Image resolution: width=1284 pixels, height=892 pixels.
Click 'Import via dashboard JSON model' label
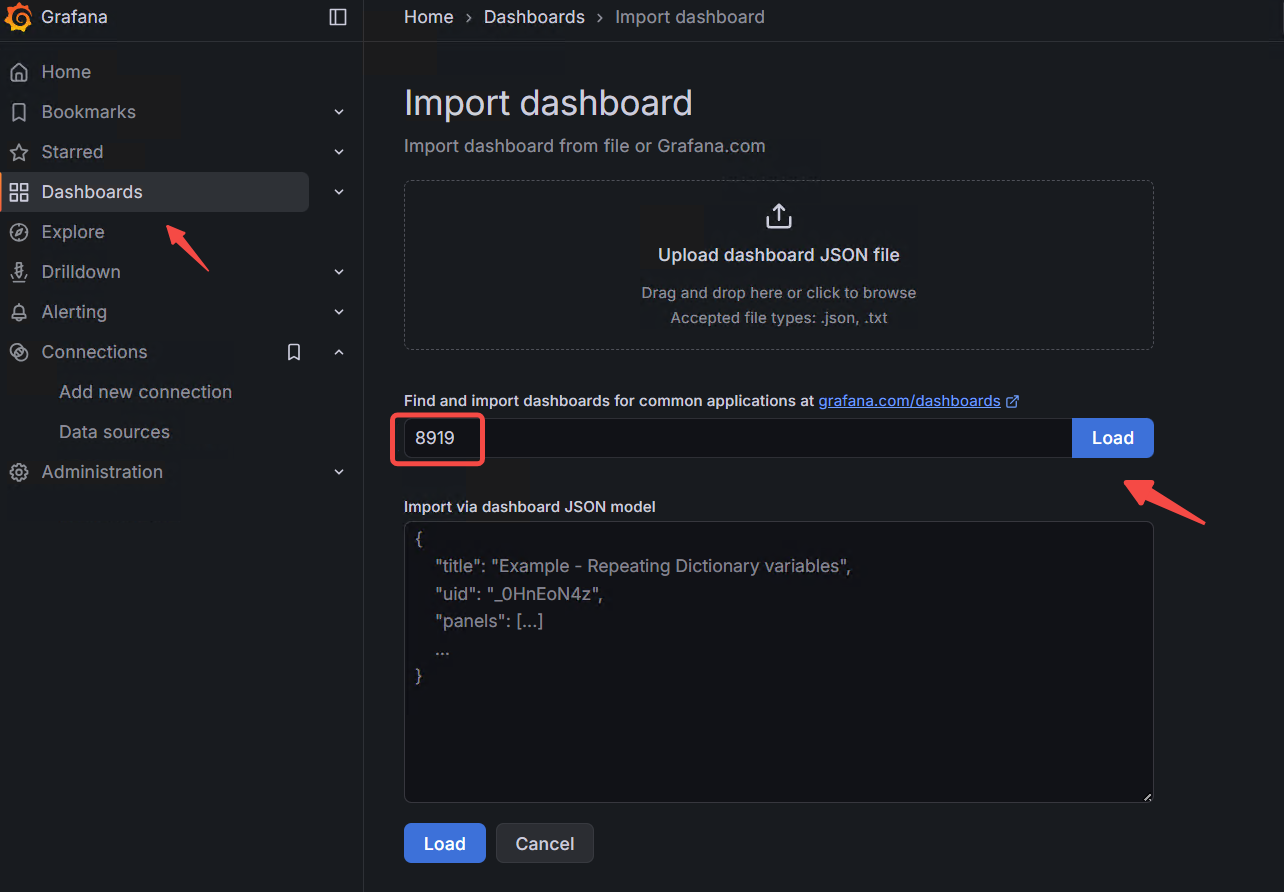(530, 507)
